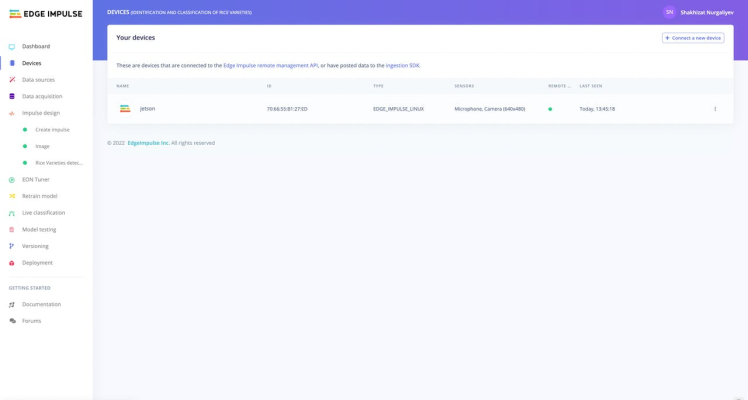Click the jetson device name

coord(147,109)
